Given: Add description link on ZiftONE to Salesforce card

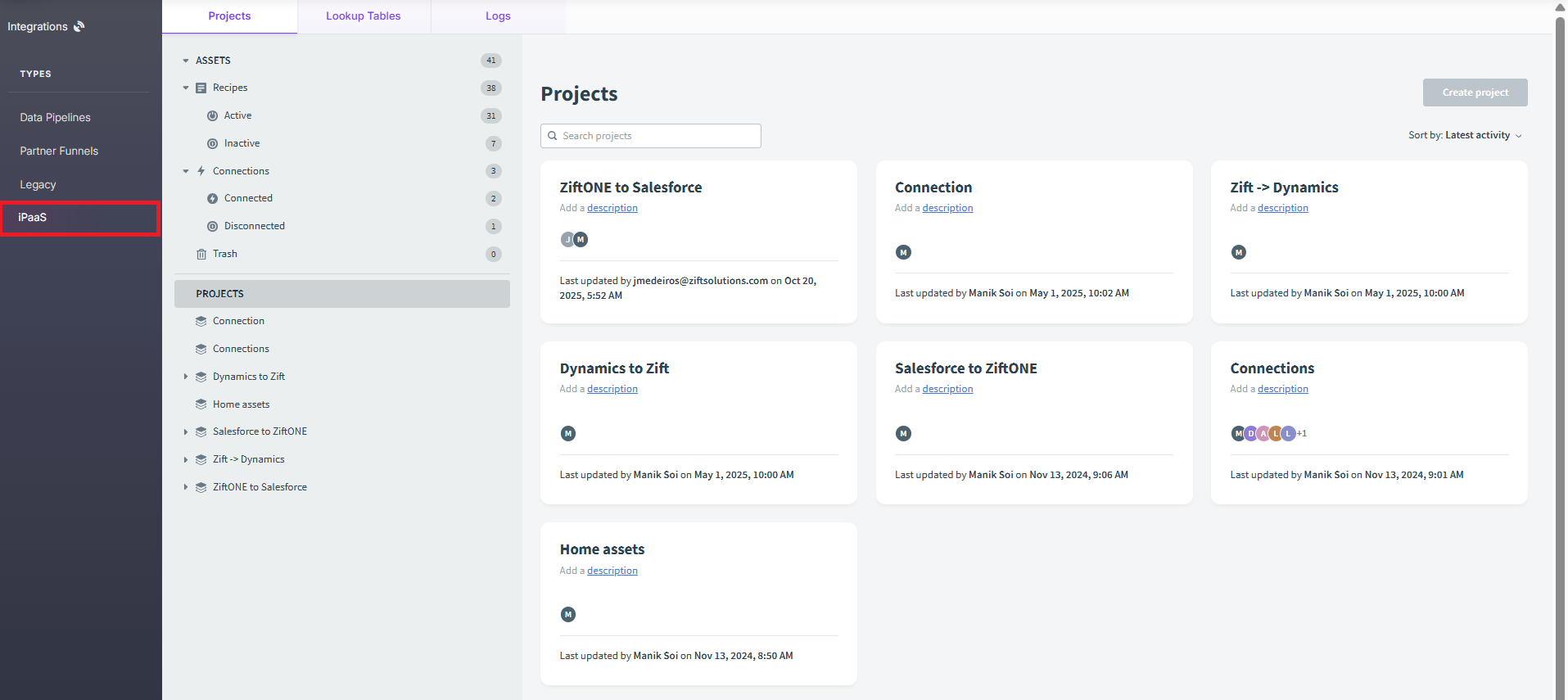Looking at the screenshot, I should (x=612, y=208).
